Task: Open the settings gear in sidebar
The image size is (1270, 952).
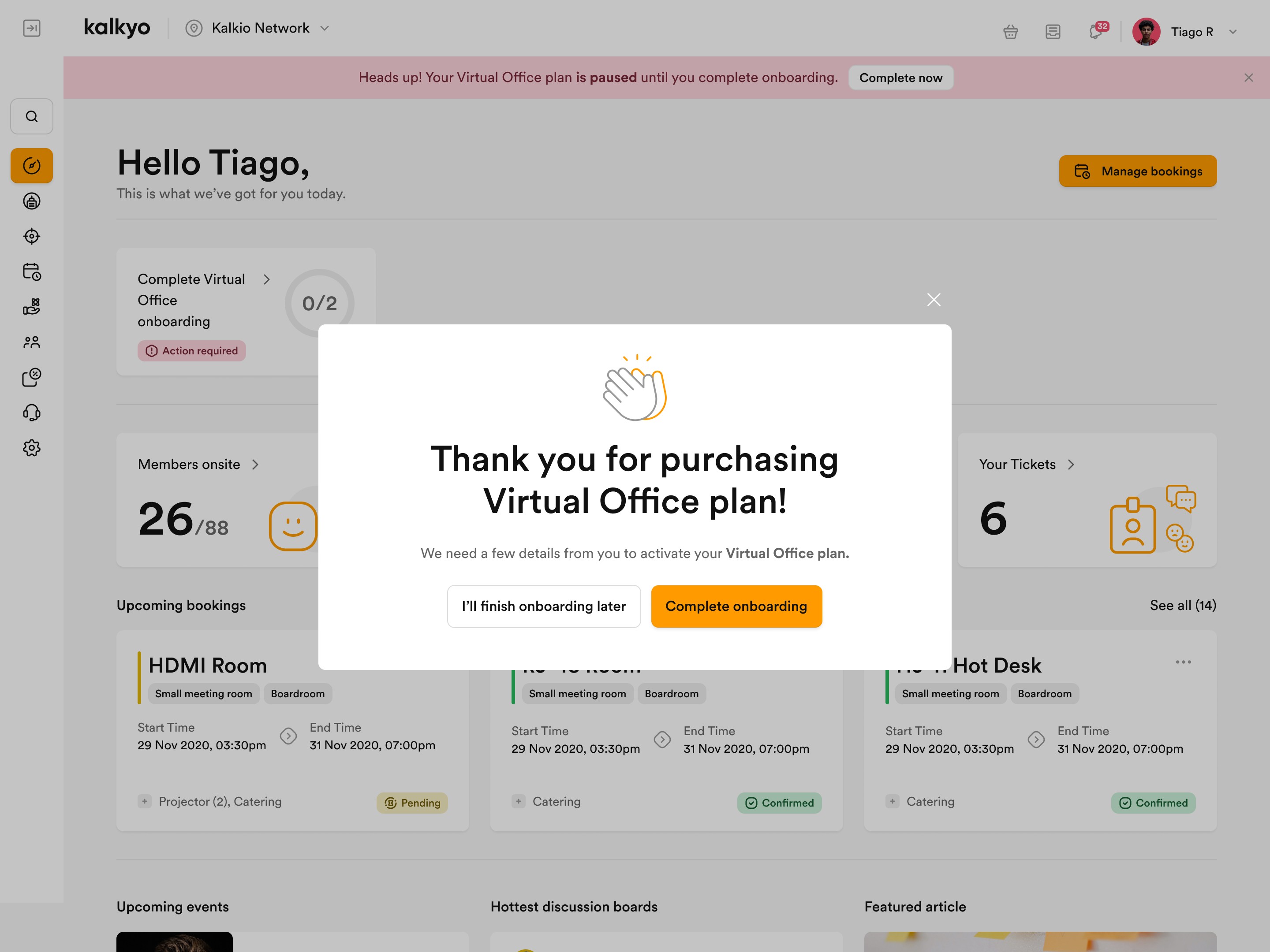Action: tap(32, 448)
